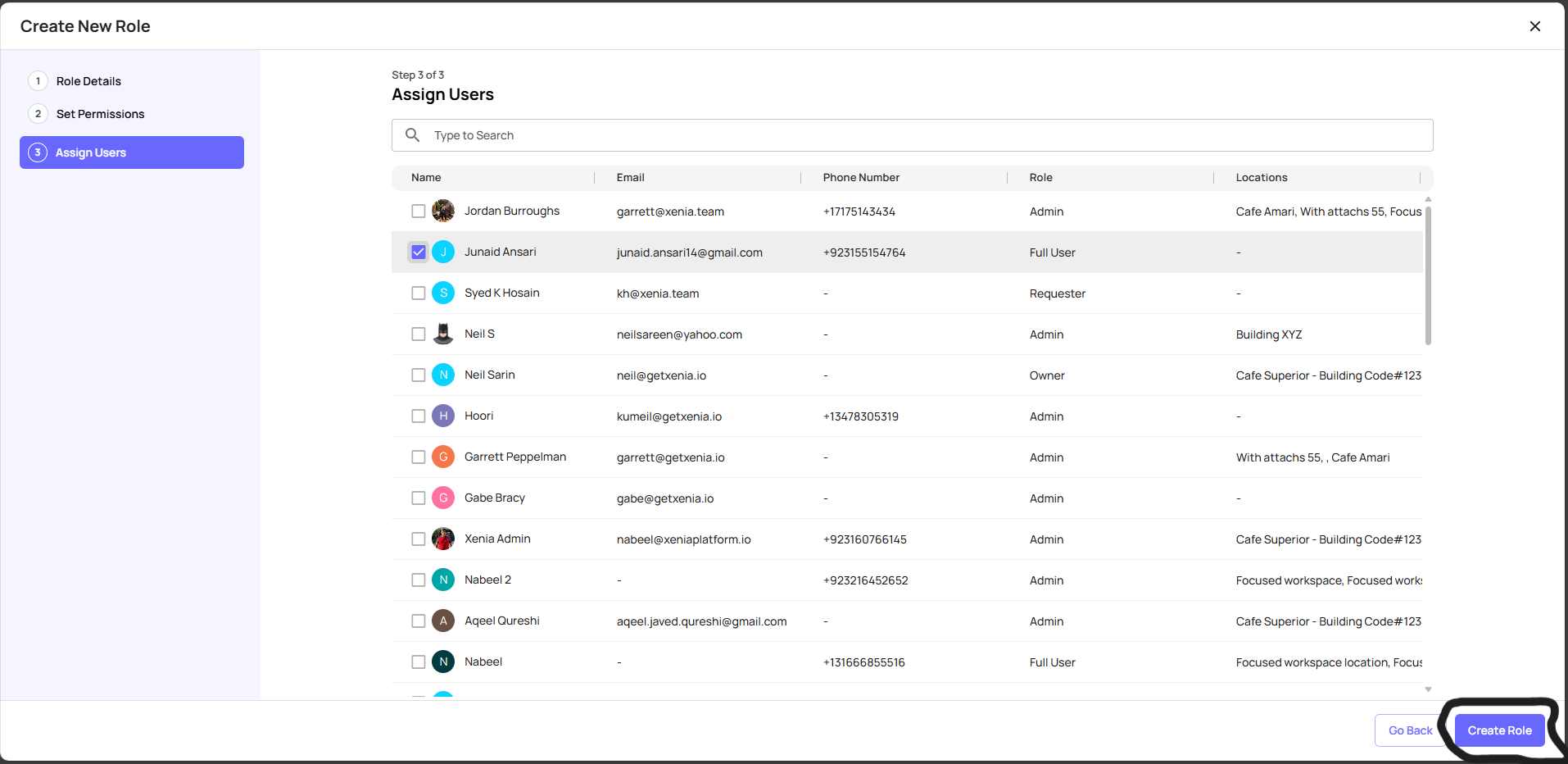
Task: Click Gabe Bracy's pink G avatar
Action: coord(443,498)
